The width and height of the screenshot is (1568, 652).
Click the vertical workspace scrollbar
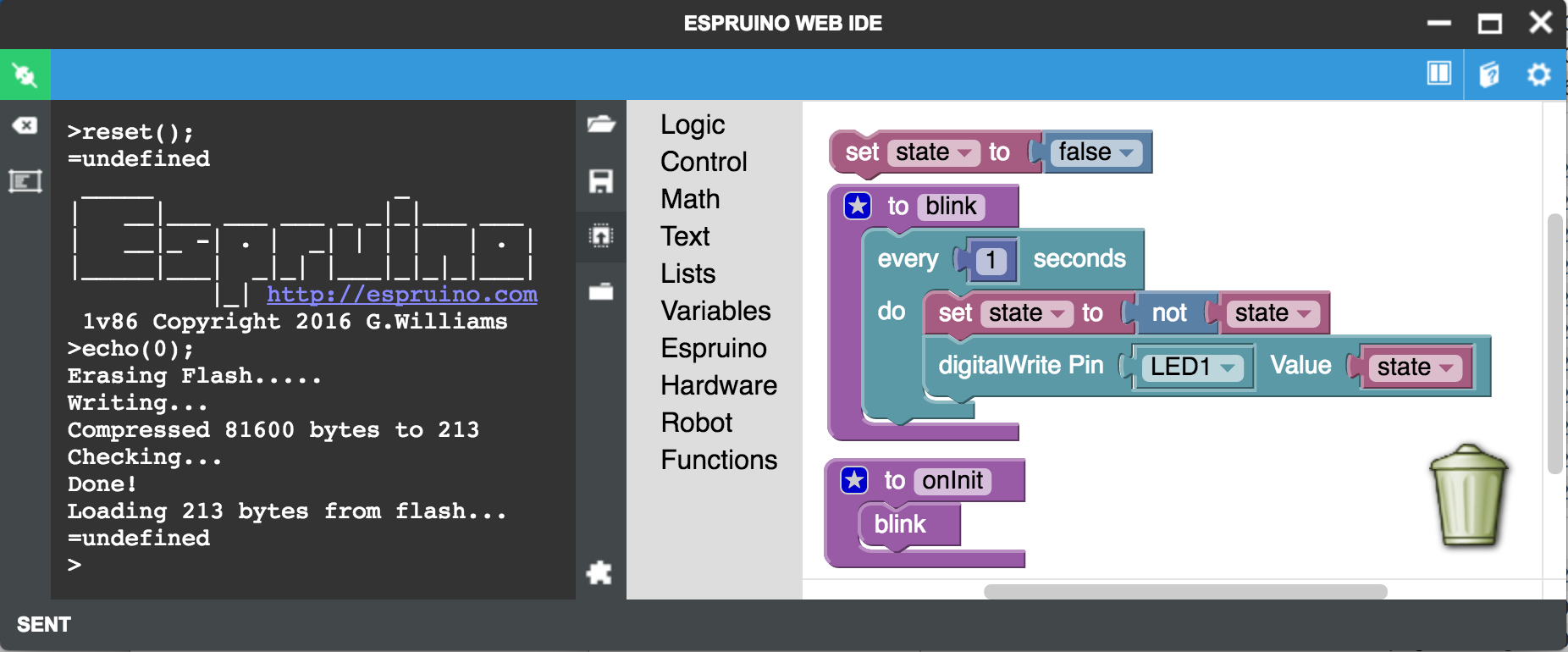point(1554,343)
